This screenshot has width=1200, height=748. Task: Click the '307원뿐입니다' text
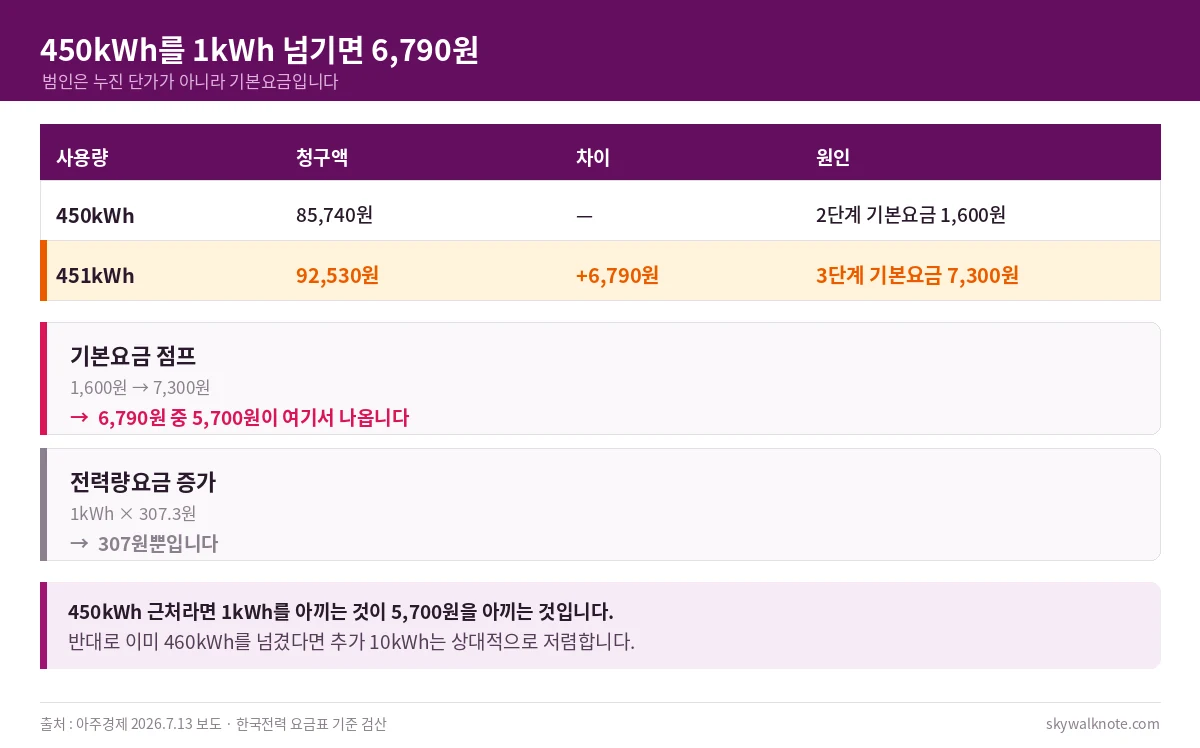pyautogui.click(x=158, y=544)
